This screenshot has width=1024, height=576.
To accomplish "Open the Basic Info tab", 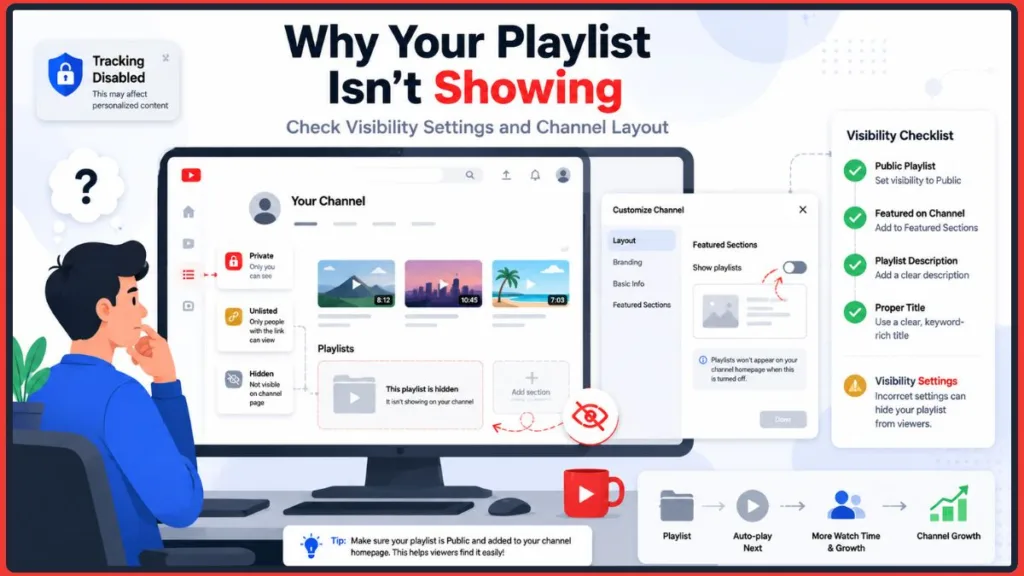I will click(628, 283).
